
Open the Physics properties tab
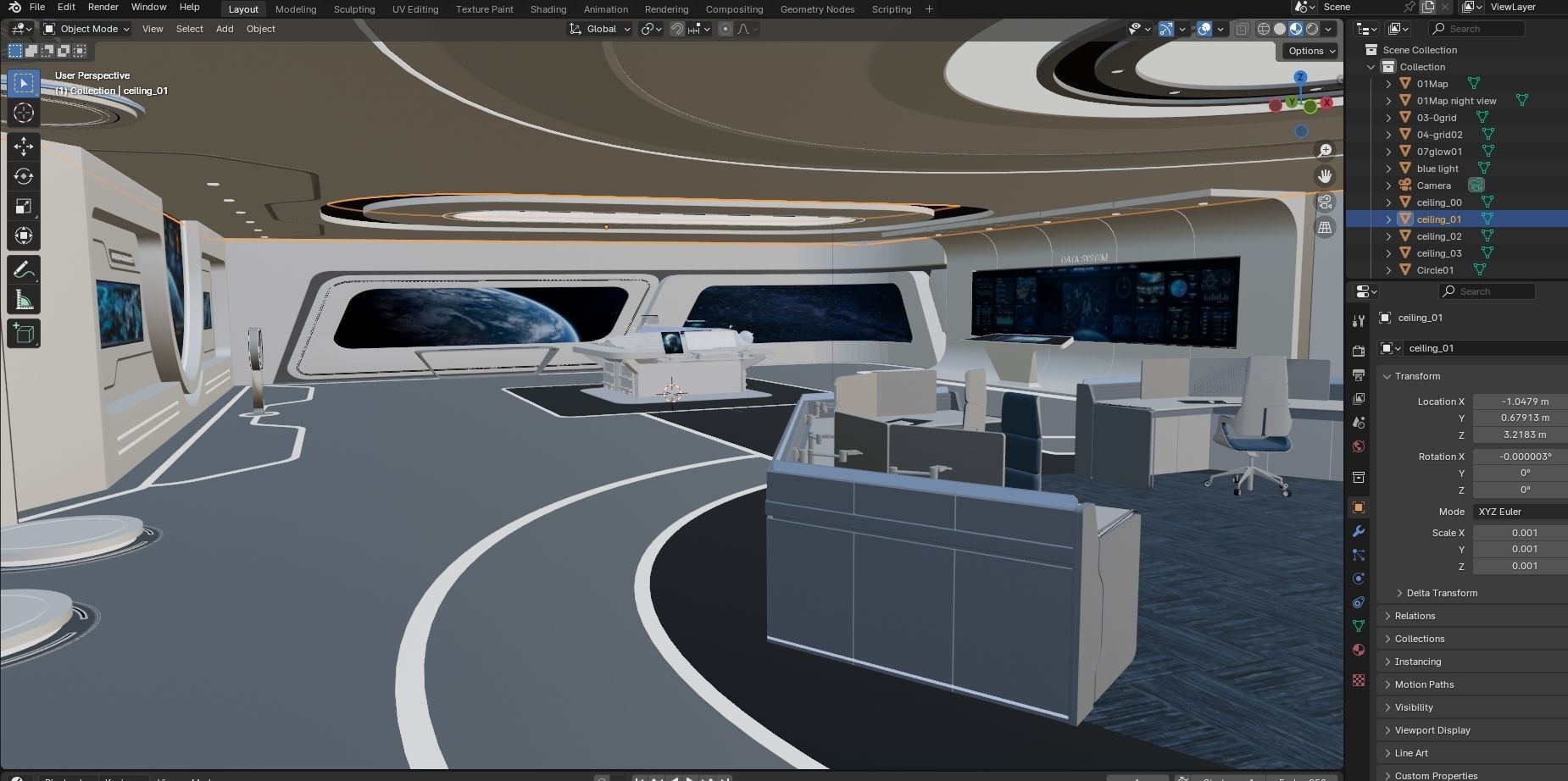coord(1359,579)
